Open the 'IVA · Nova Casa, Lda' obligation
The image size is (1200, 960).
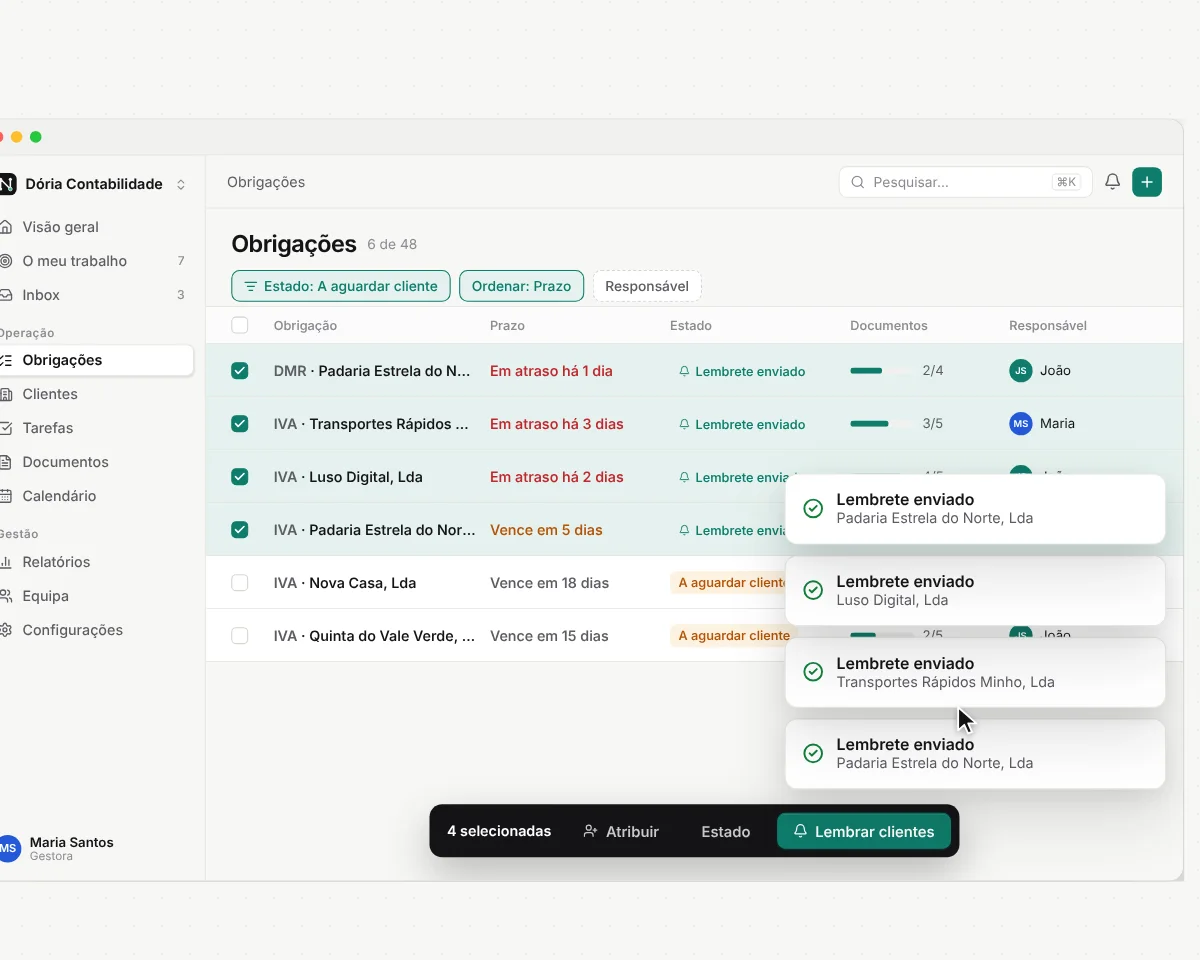click(345, 583)
